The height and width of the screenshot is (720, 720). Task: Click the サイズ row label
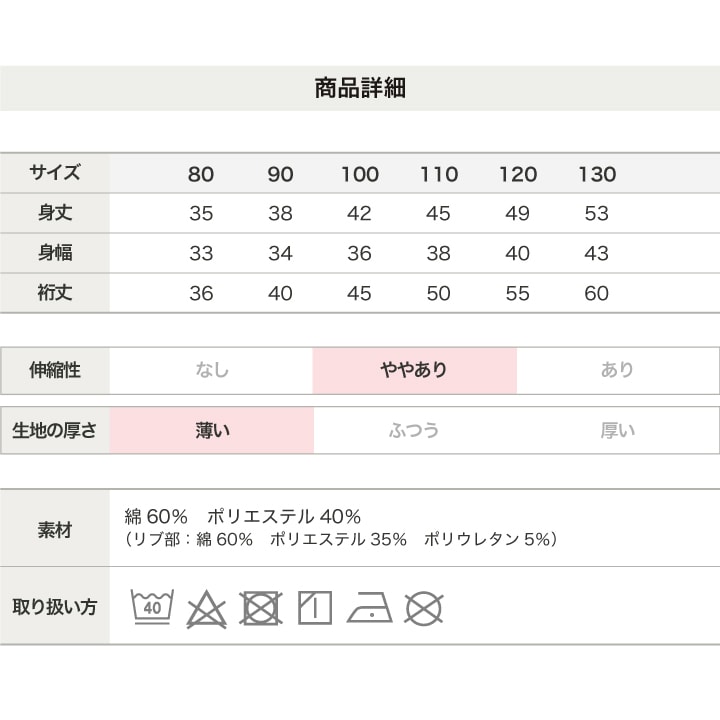tap(55, 173)
